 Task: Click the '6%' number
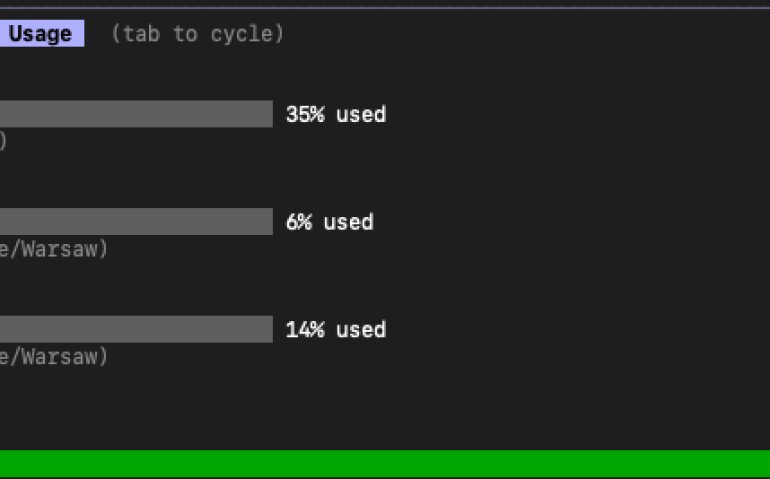point(299,222)
